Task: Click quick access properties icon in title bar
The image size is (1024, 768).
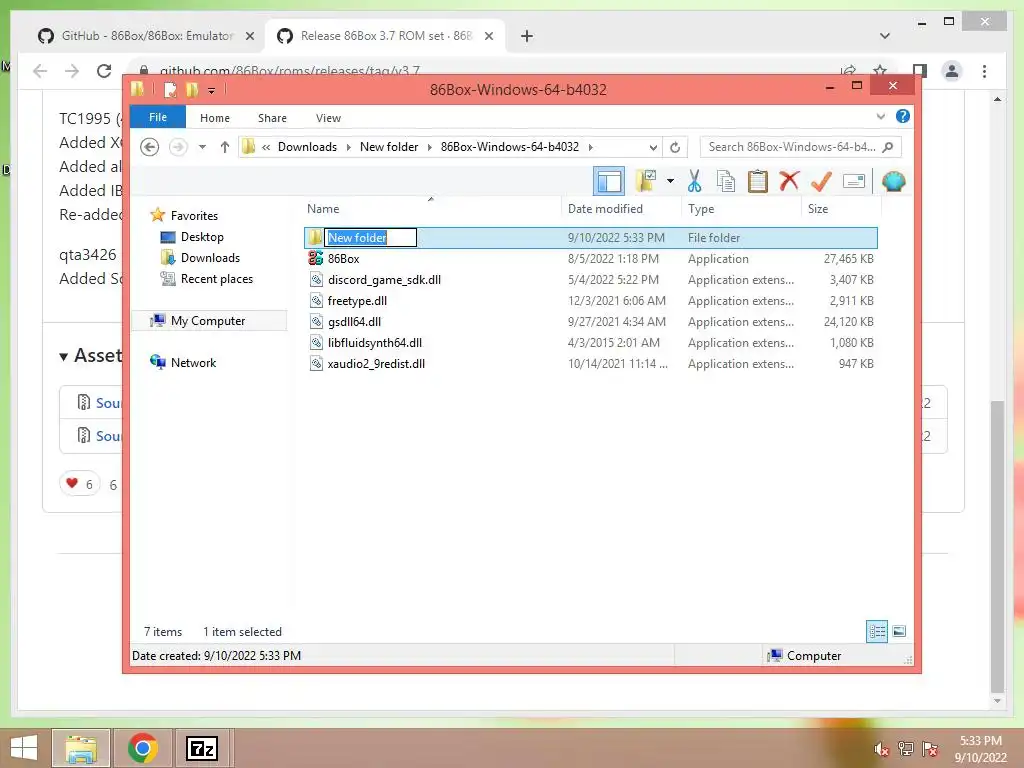Action: click(170, 89)
